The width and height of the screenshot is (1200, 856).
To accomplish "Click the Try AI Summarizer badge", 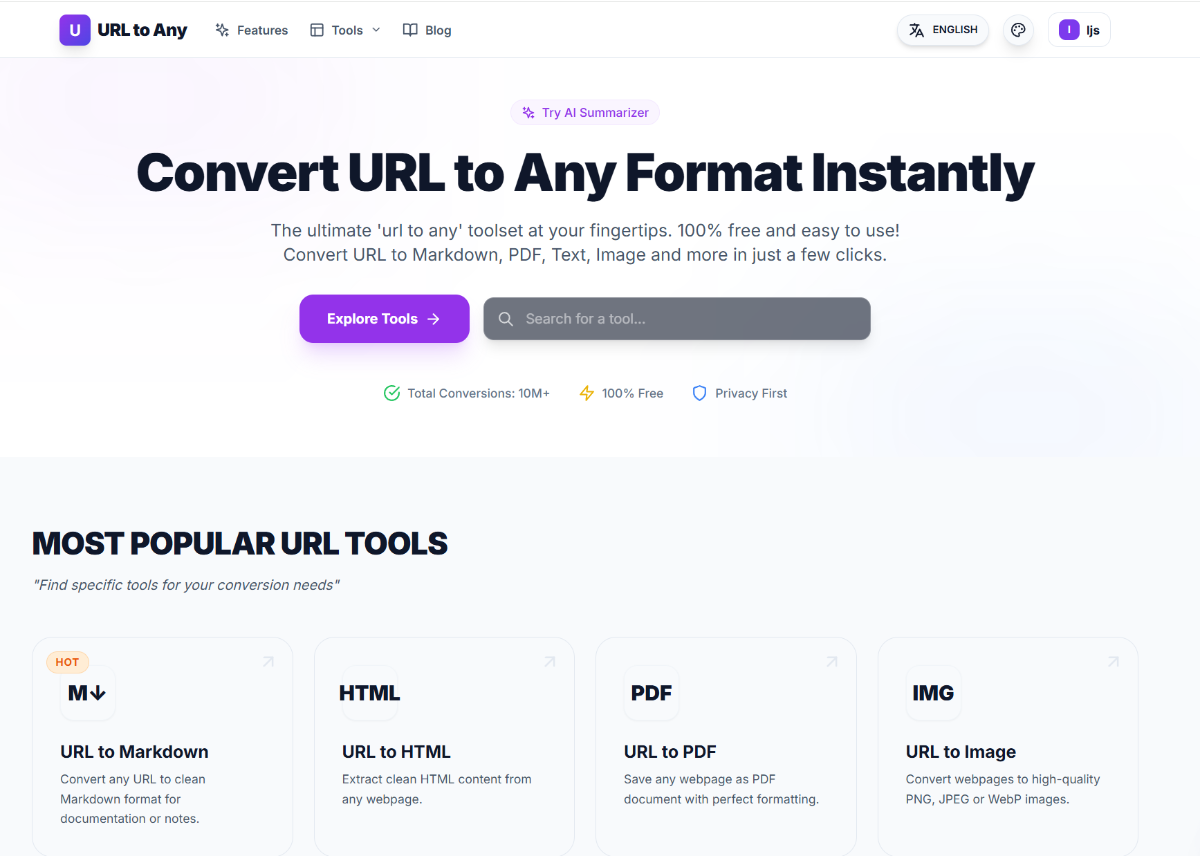I will tap(585, 113).
